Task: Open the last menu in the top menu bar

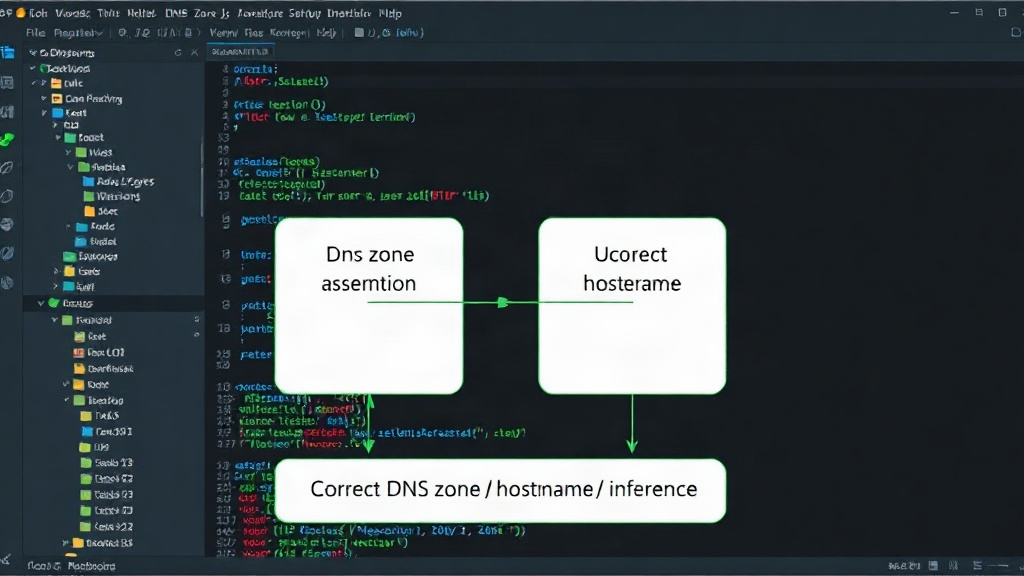Action: tap(391, 13)
